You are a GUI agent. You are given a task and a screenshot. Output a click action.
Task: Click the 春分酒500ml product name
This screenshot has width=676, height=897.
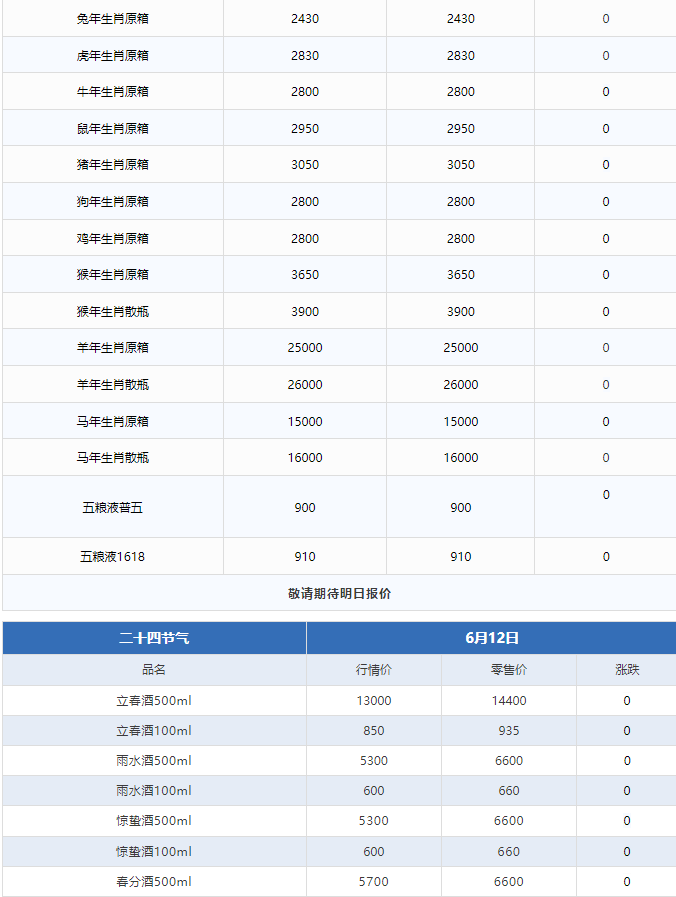click(154, 882)
